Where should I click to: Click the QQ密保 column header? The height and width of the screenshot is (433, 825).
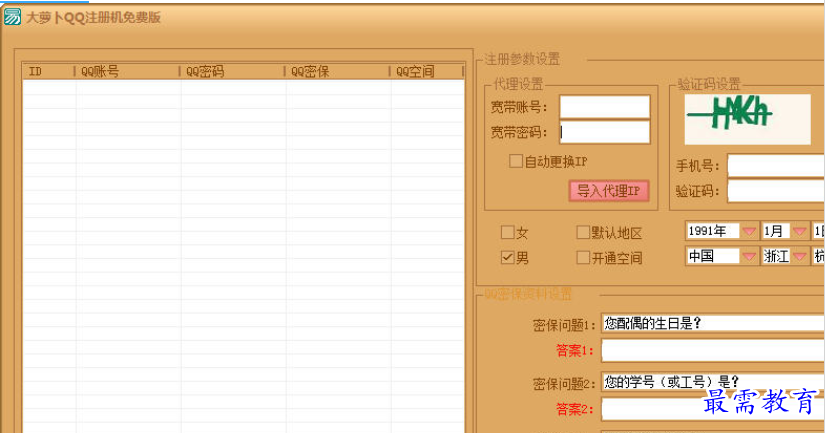pos(337,71)
